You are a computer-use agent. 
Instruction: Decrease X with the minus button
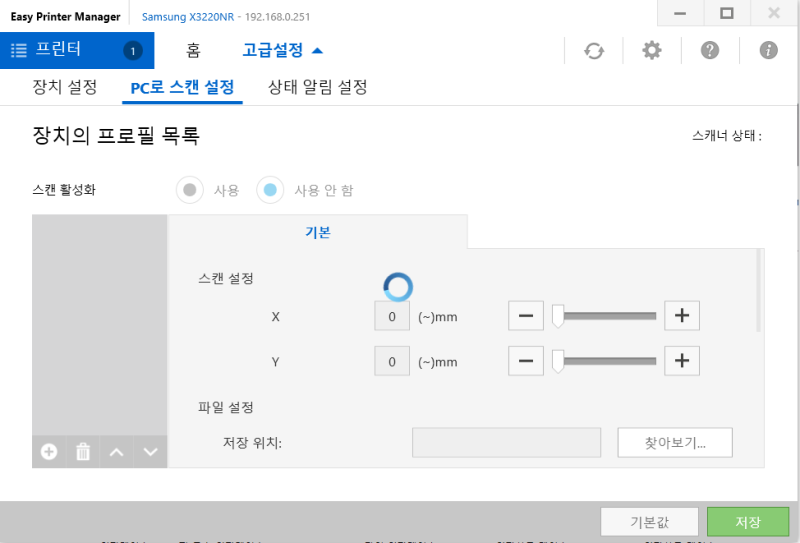526,316
